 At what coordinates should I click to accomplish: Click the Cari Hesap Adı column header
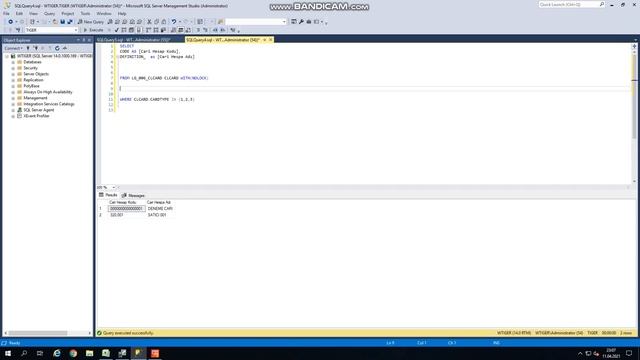coord(159,202)
